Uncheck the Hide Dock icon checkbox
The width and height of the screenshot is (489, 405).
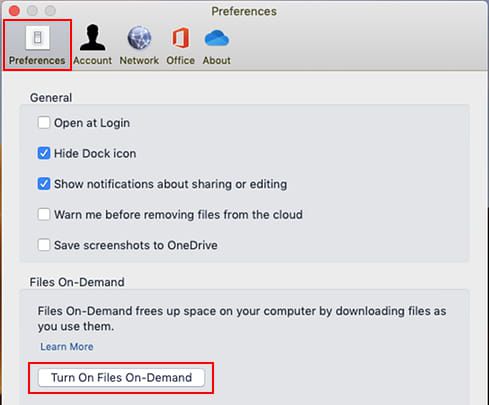tap(44, 153)
